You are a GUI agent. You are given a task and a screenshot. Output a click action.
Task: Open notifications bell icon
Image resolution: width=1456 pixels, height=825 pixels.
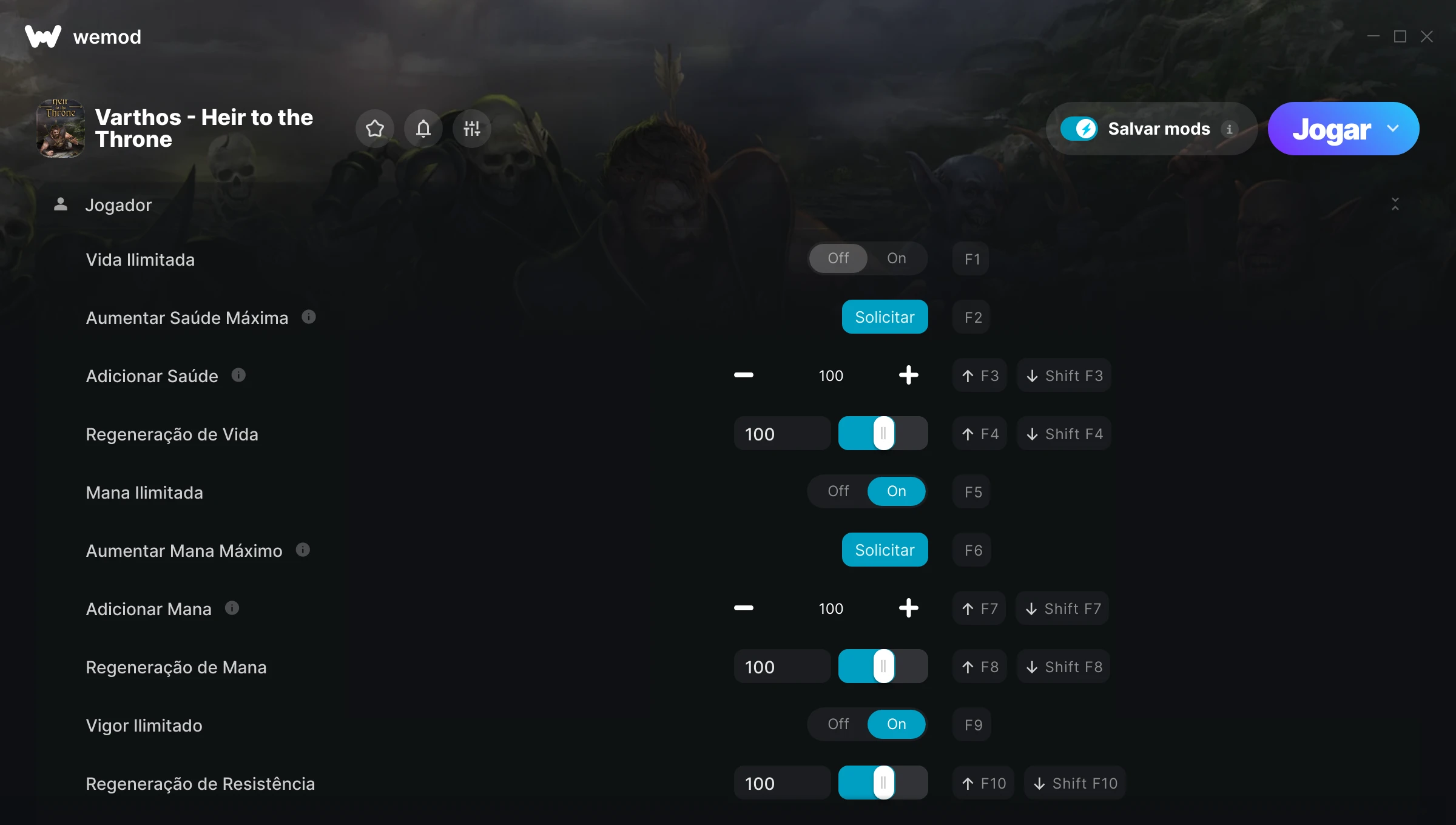423,129
